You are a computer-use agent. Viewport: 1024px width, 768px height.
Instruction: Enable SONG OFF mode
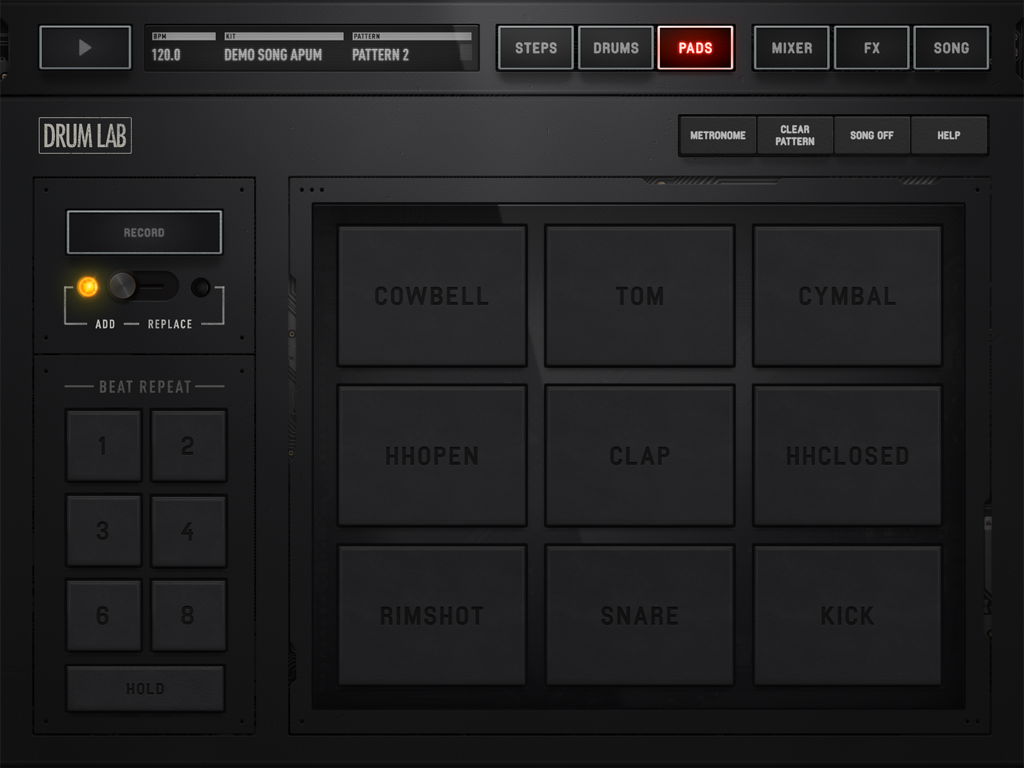pyautogui.click(x=871, y=135)
